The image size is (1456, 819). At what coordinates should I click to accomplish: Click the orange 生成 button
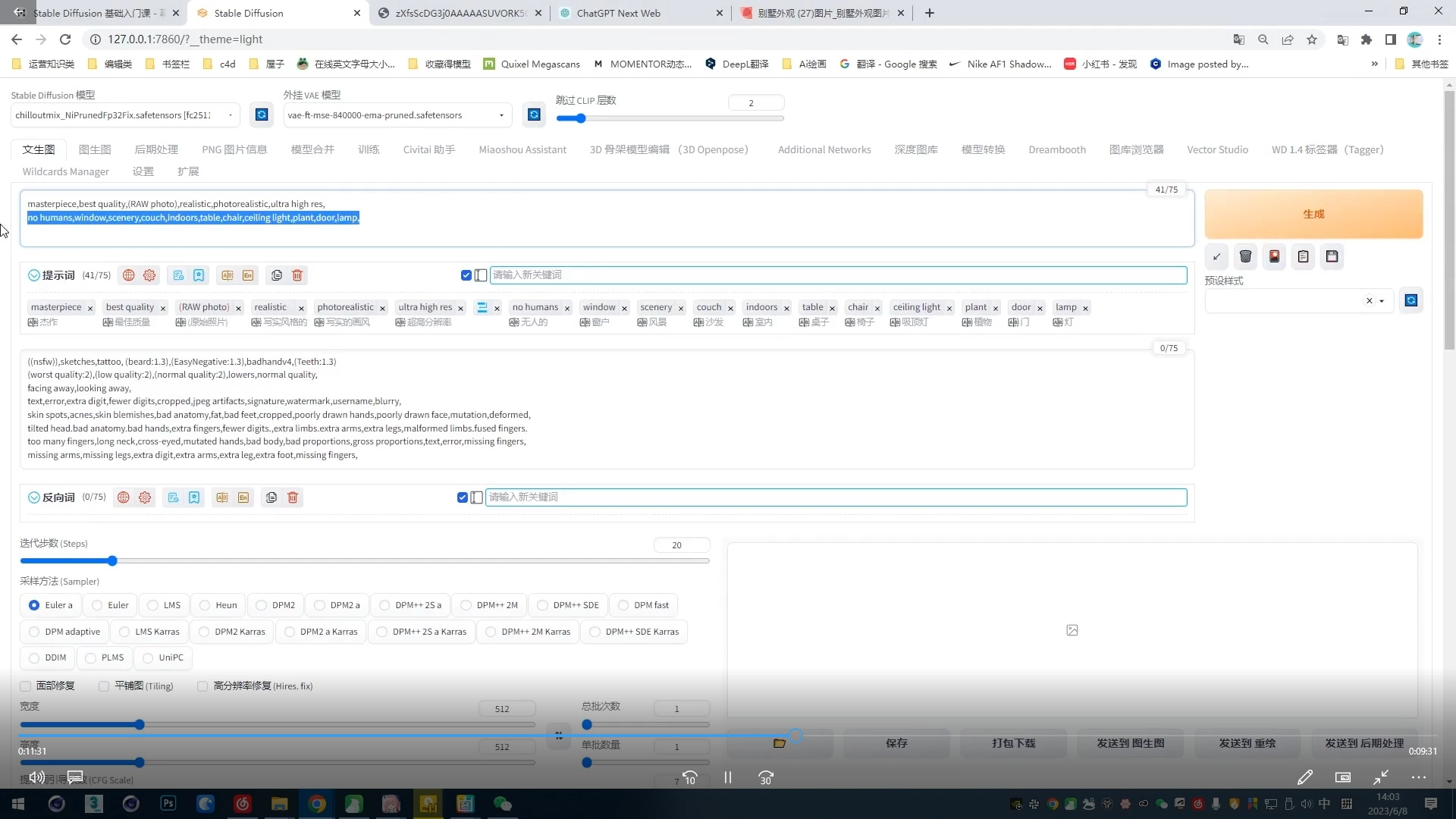point(1313,214)
